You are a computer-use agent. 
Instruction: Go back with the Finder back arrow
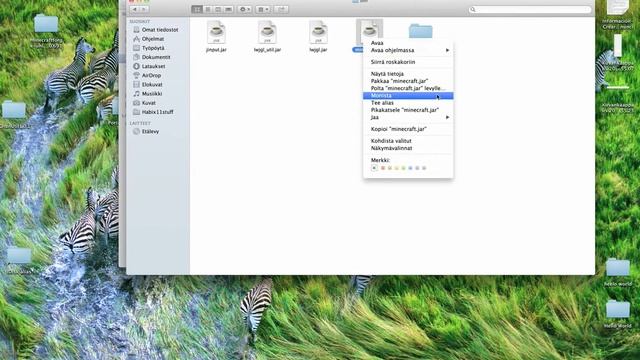click(135, 9)
